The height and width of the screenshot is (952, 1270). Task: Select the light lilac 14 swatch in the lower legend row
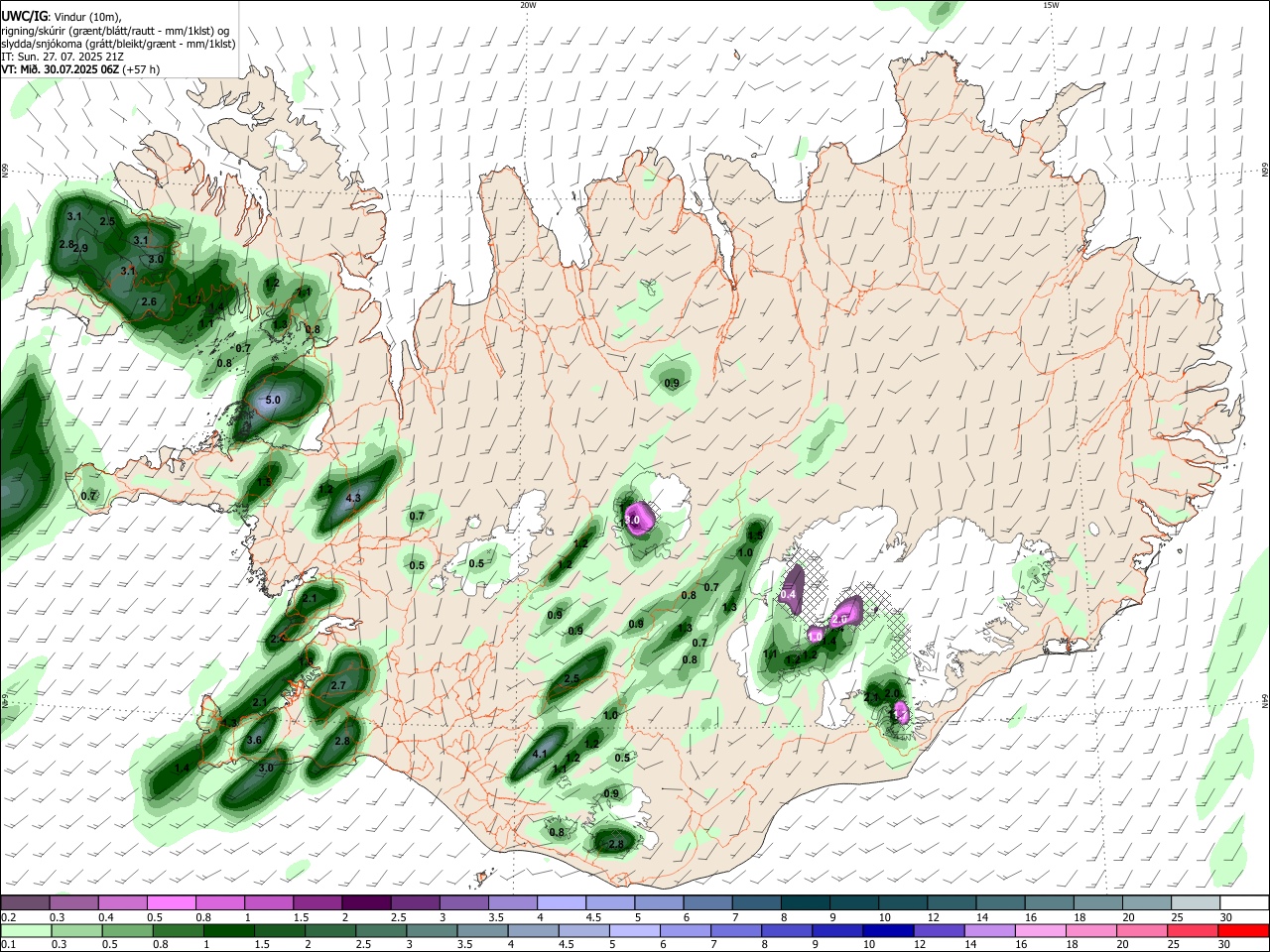point(990,930)
